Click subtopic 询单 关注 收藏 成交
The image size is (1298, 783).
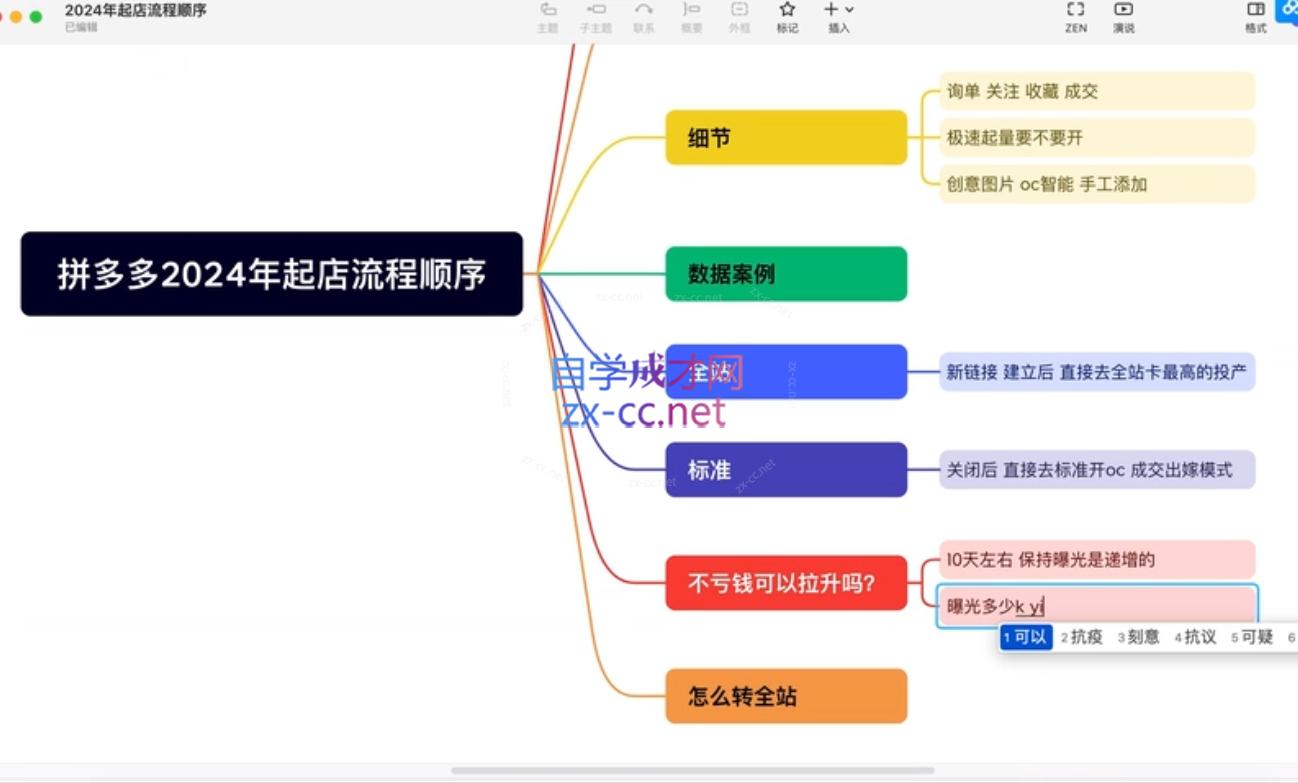click(1097, 91)
